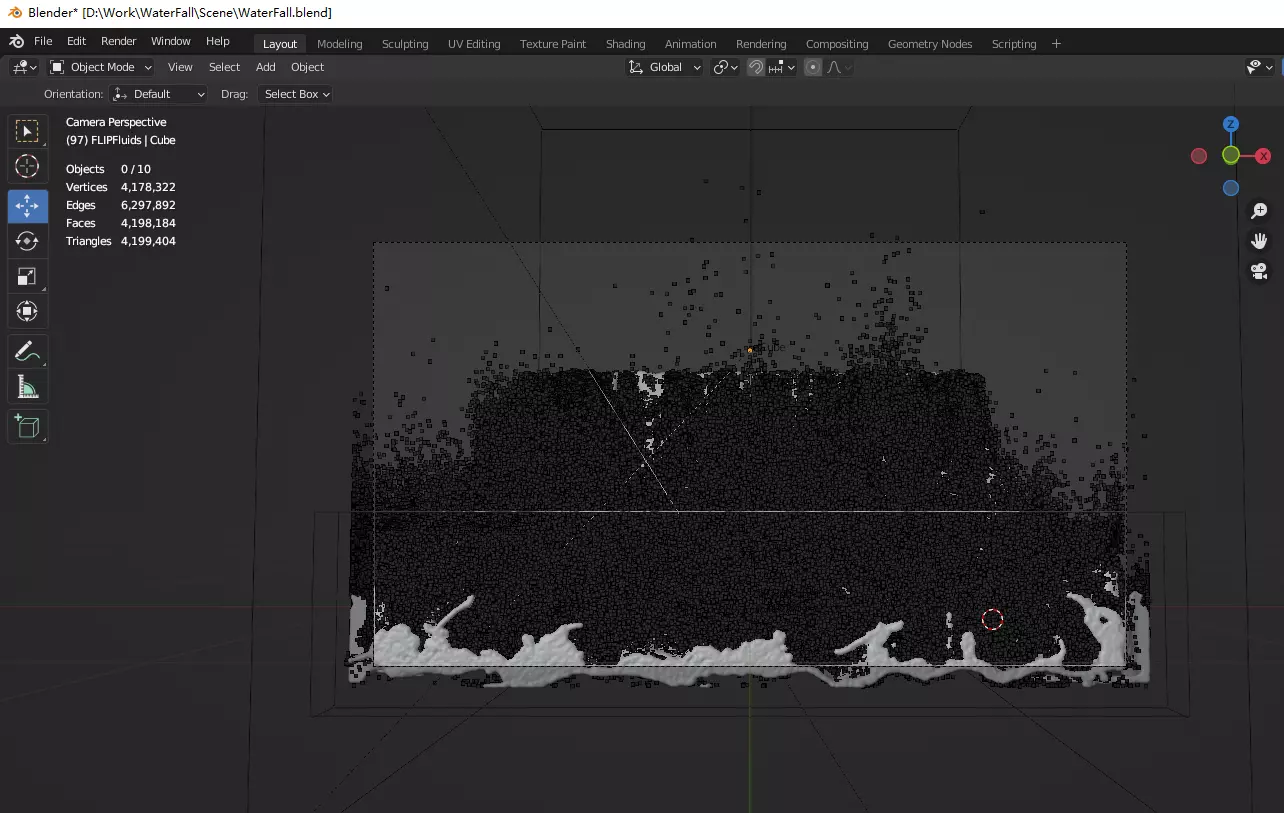This screenshot has height=813, width=1284.
Task: Add a new workspace with plus button
Action: click(x=1056, y=44)
